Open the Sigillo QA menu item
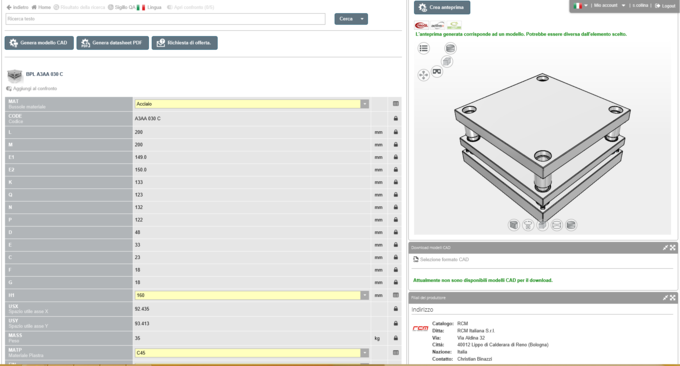680x366 pixels. 121,7
